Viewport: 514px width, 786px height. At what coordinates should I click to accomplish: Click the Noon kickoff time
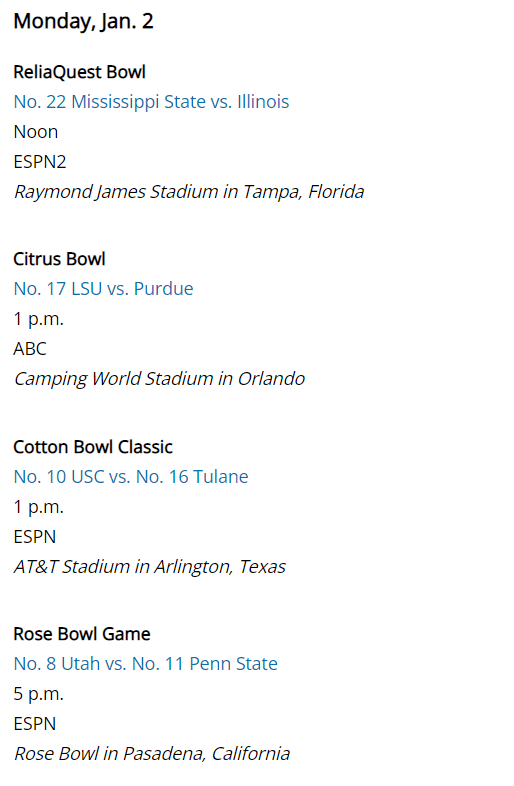pos(36,132)
